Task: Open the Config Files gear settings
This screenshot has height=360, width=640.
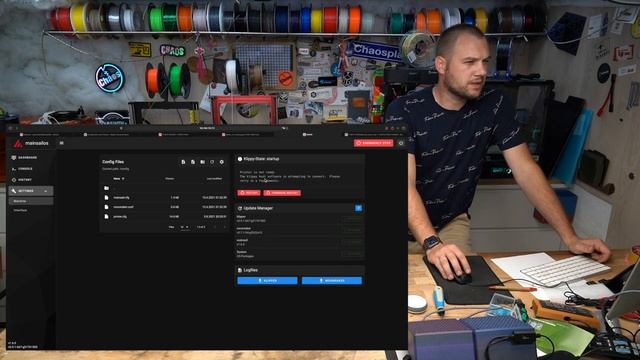Action: (222, 162)
